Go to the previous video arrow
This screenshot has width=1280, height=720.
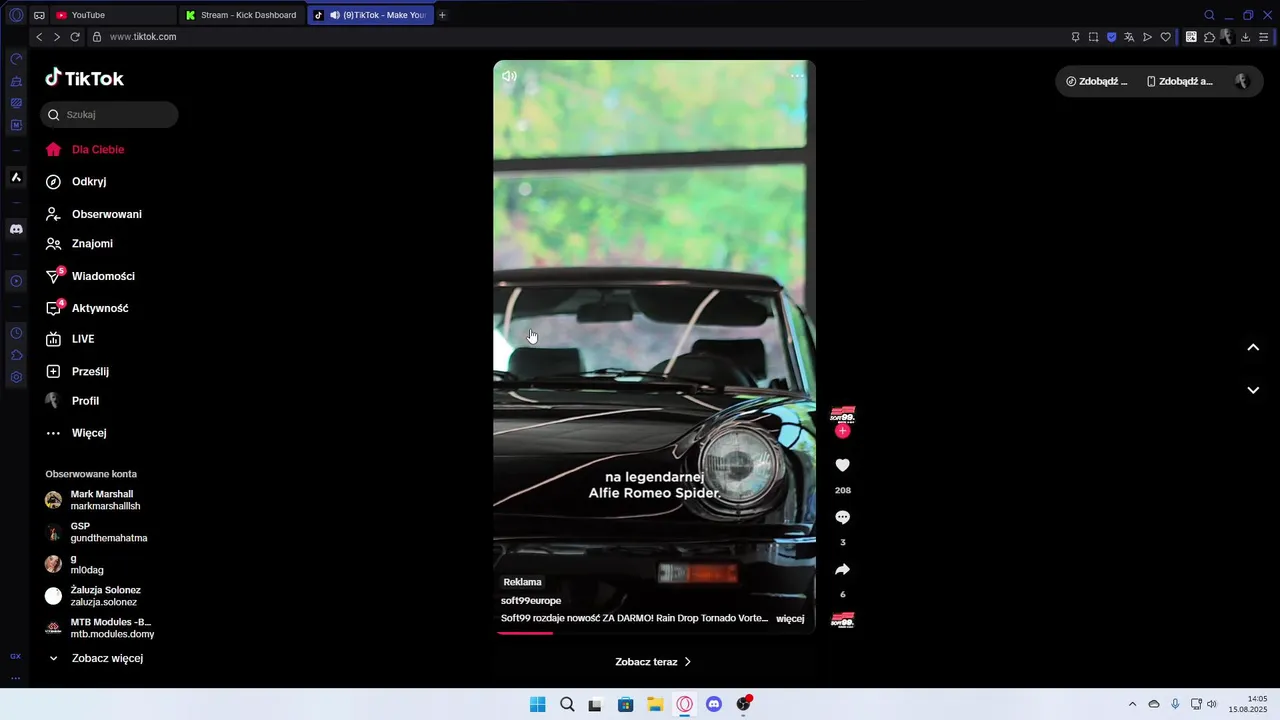pos(1253,348)
